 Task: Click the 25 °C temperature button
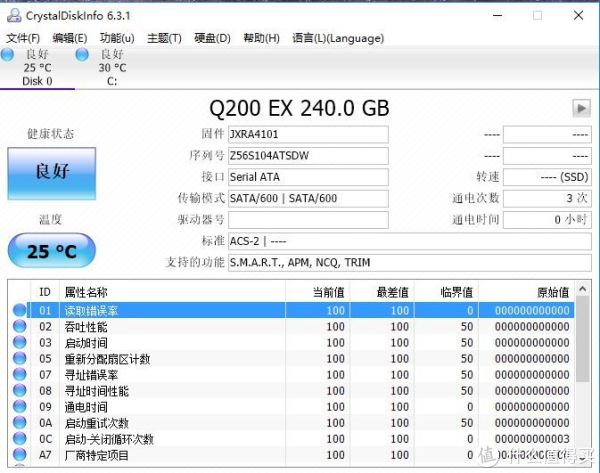point(51,251)
